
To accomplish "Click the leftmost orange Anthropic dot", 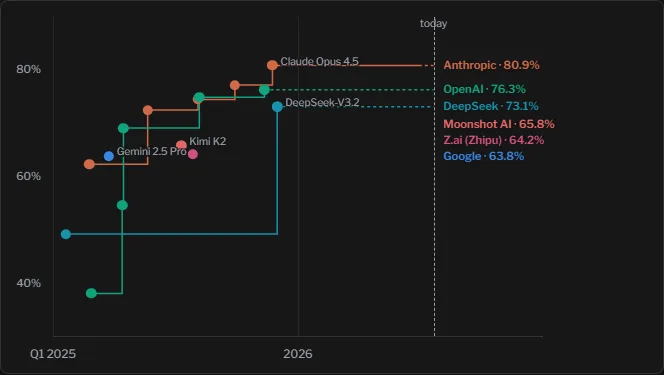I will click(89, 164).
